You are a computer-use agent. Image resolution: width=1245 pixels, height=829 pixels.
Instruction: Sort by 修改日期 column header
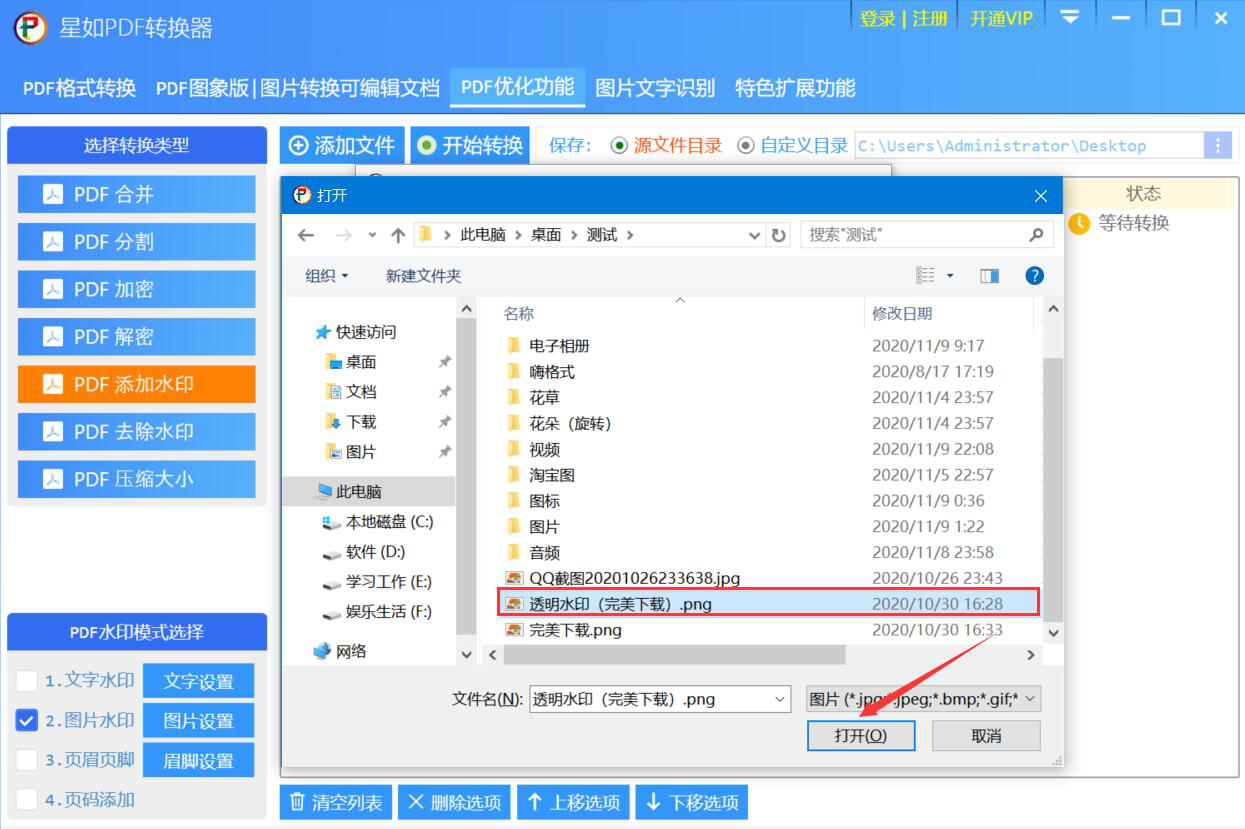click(902, 314)
